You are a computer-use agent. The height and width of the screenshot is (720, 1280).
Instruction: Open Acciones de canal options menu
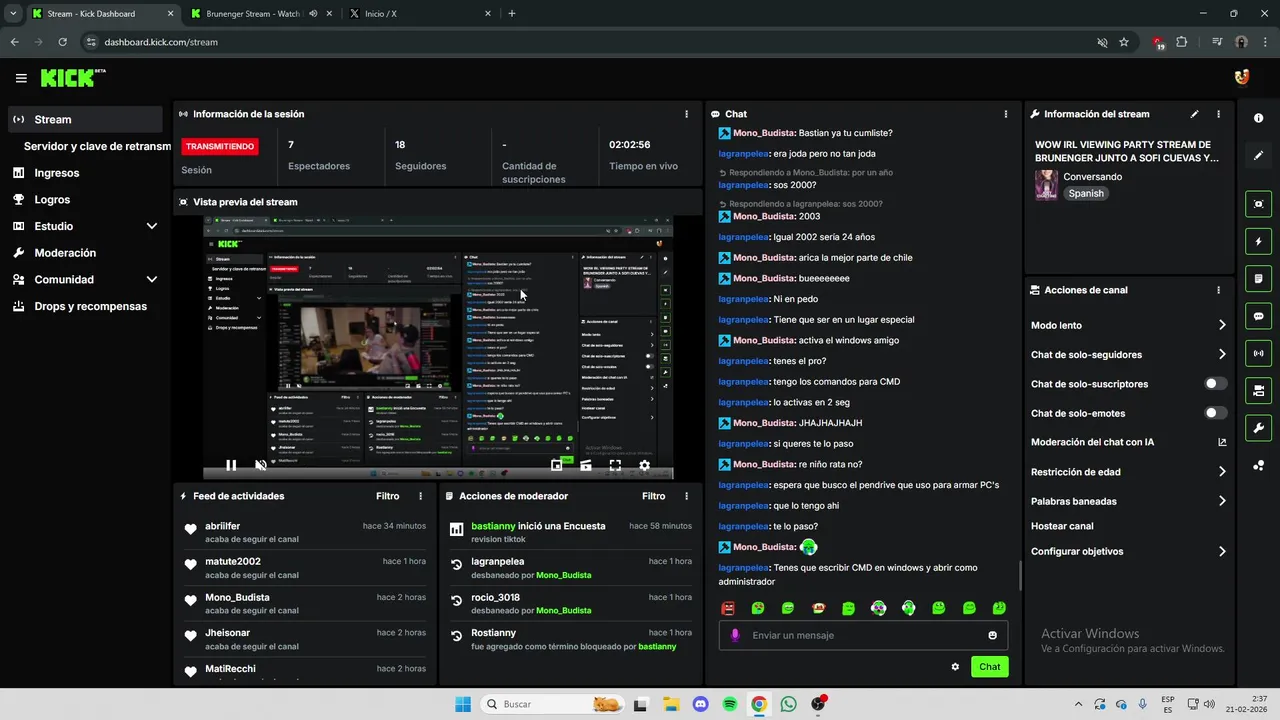(1218, 290)
